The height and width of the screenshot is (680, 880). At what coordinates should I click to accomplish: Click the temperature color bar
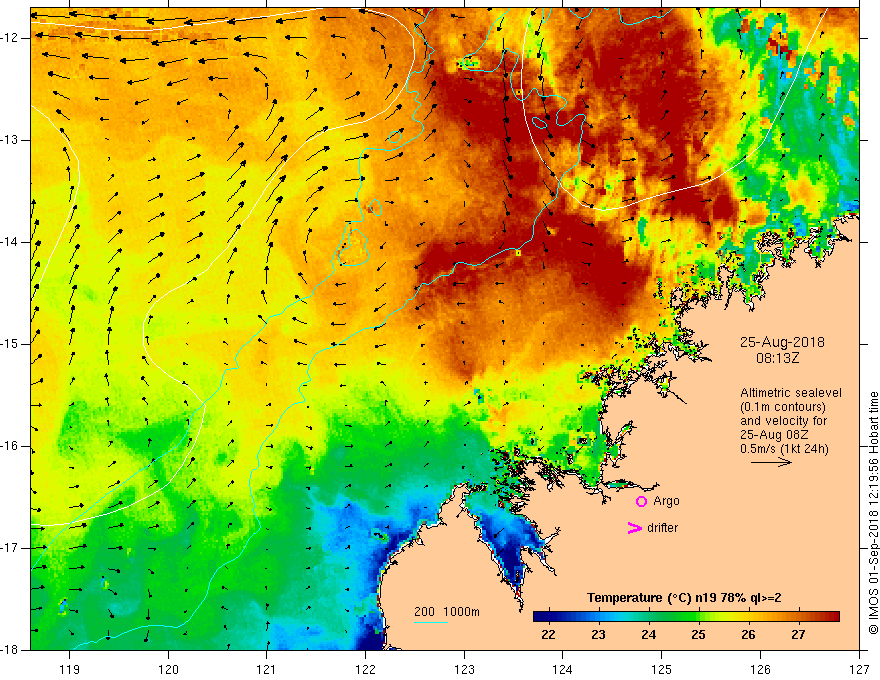tap(686, 616)
